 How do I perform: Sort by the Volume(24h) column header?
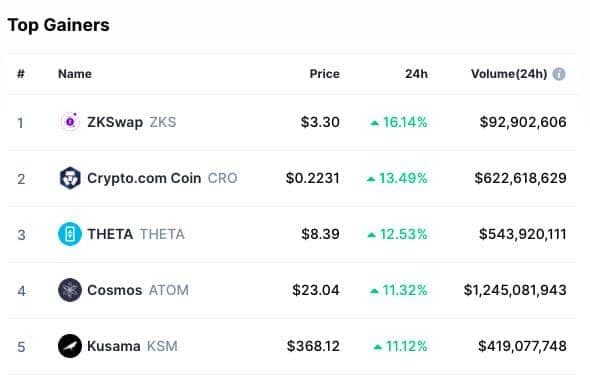pos(509,74)
